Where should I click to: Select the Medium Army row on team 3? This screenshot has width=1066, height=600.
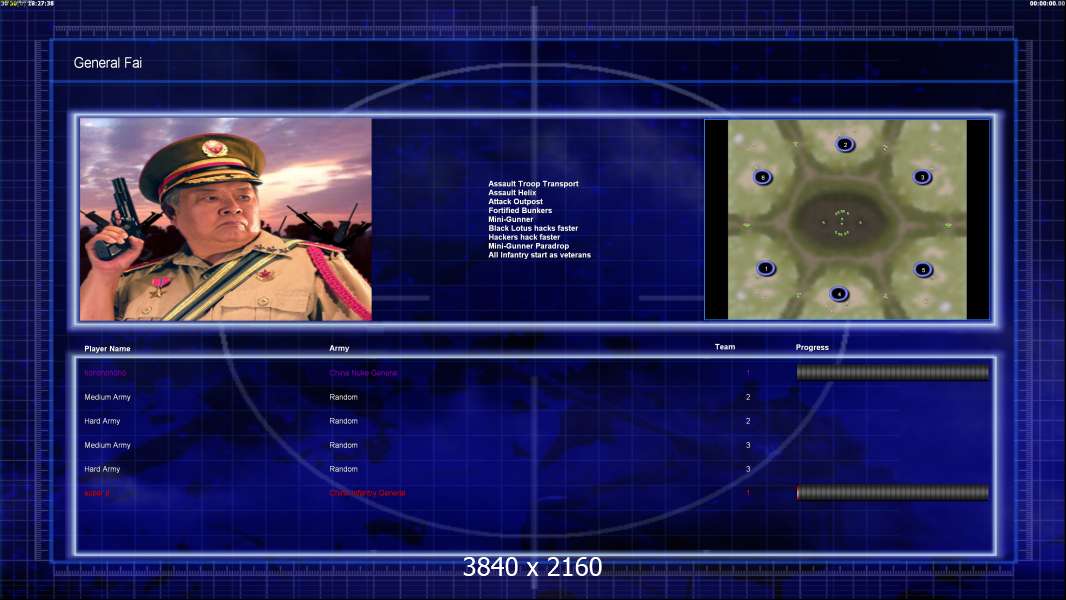536,445
